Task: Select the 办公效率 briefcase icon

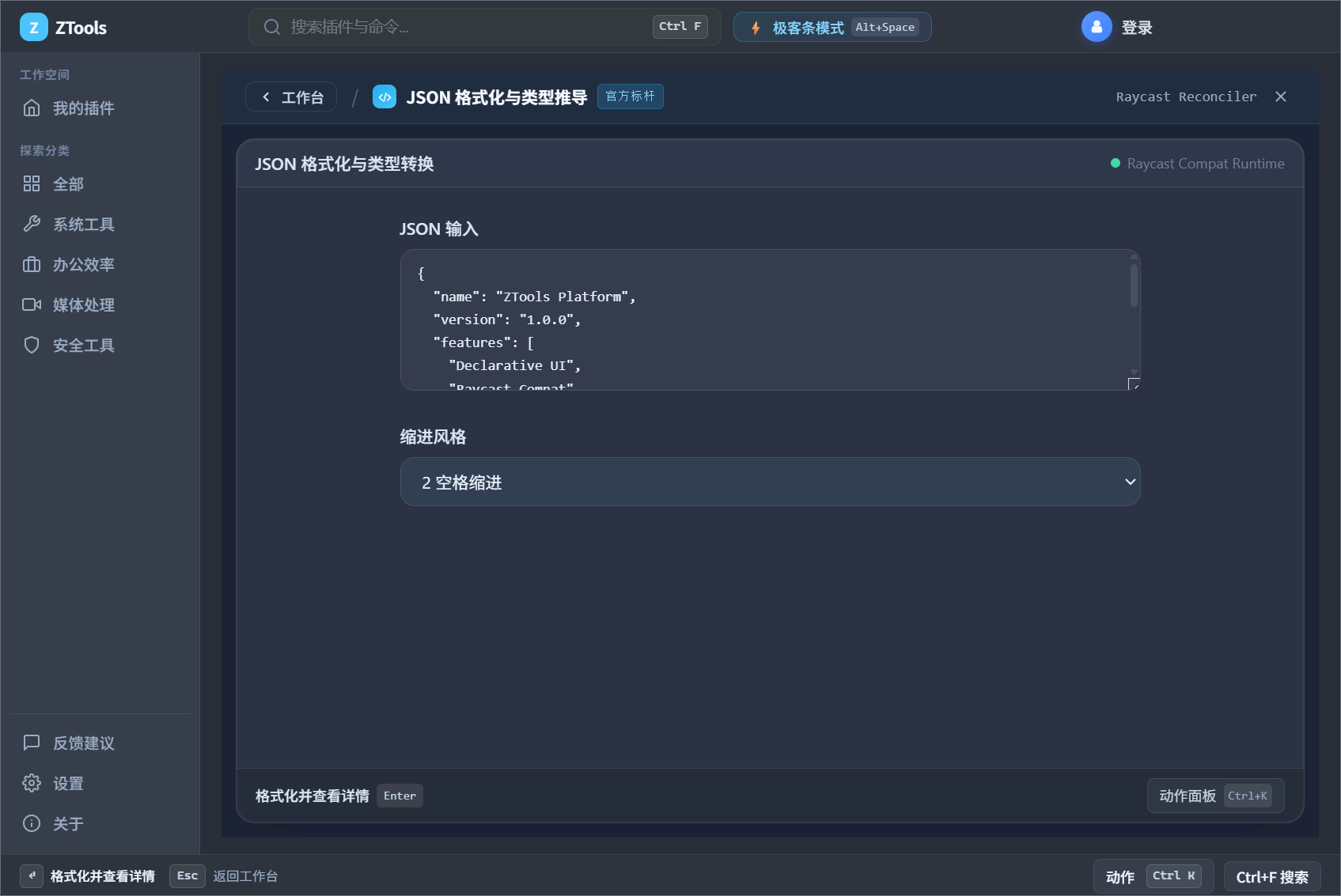Action: click(x=32, y=265)
